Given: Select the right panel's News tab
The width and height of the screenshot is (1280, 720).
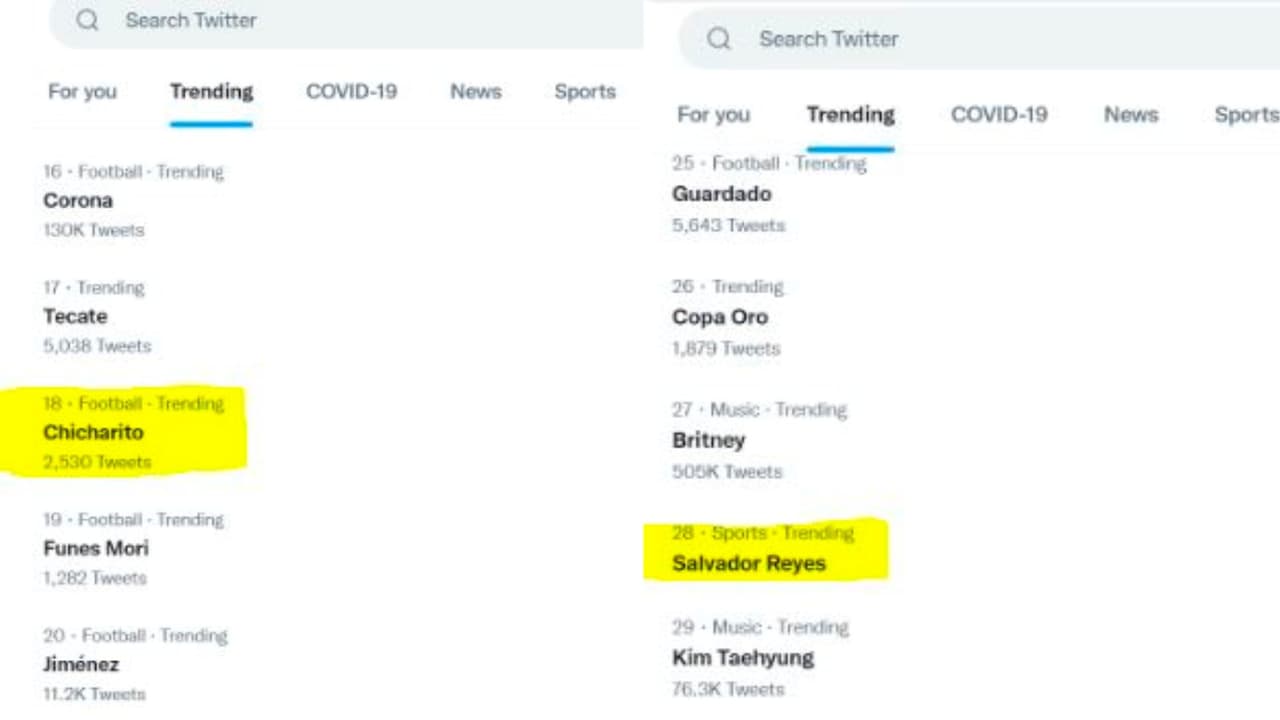Looking at the screenshot, I should tap(1130, 115).
